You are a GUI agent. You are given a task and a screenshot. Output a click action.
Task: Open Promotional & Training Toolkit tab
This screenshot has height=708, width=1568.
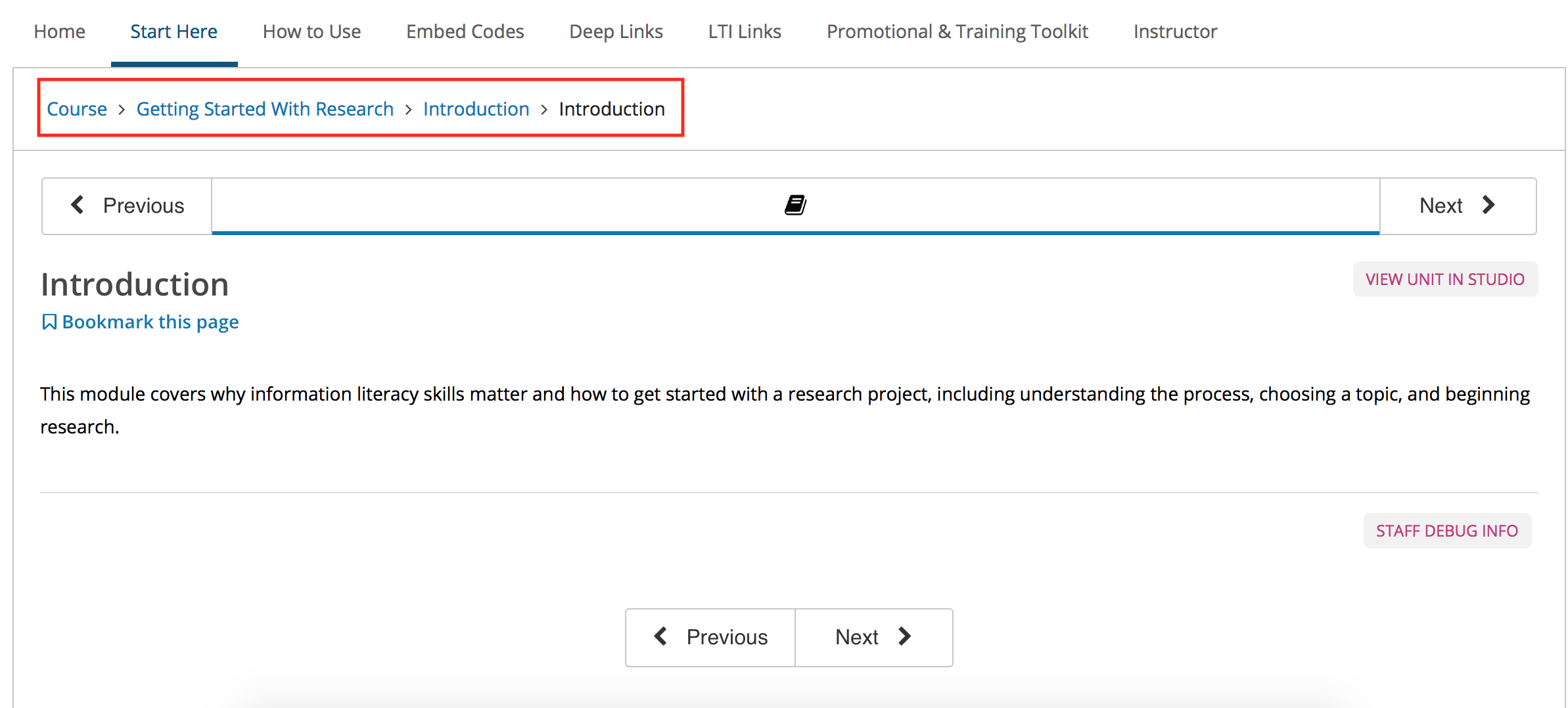pyautogui.click(x=957, y=32)
